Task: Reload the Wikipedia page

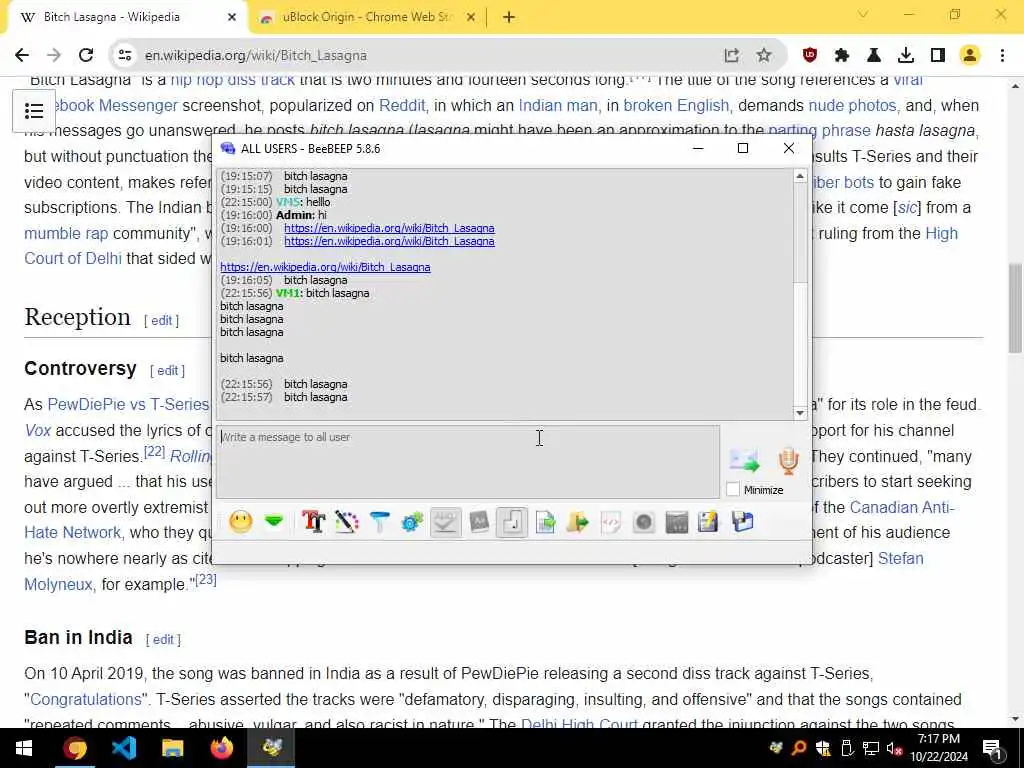Action: coord(86,56)
